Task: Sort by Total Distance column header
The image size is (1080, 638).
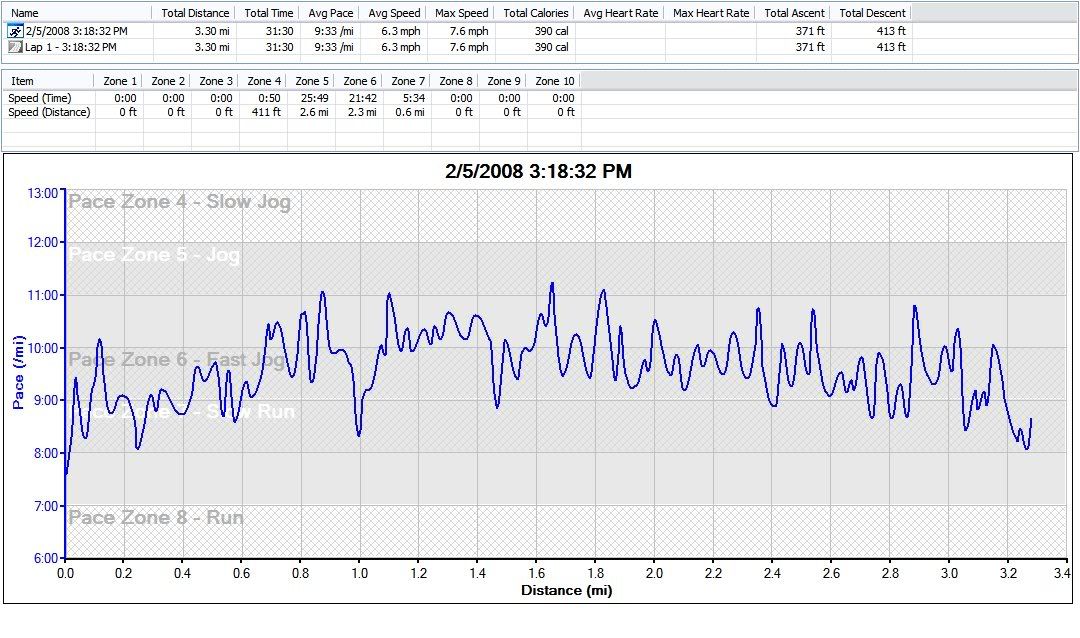Action: (195, 13)
